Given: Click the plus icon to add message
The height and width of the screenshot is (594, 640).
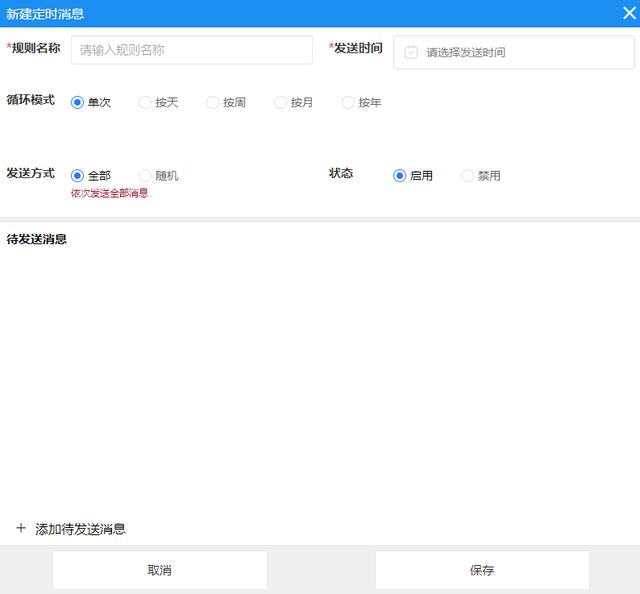Looking at the screenshot, I should tap(21, 528).
